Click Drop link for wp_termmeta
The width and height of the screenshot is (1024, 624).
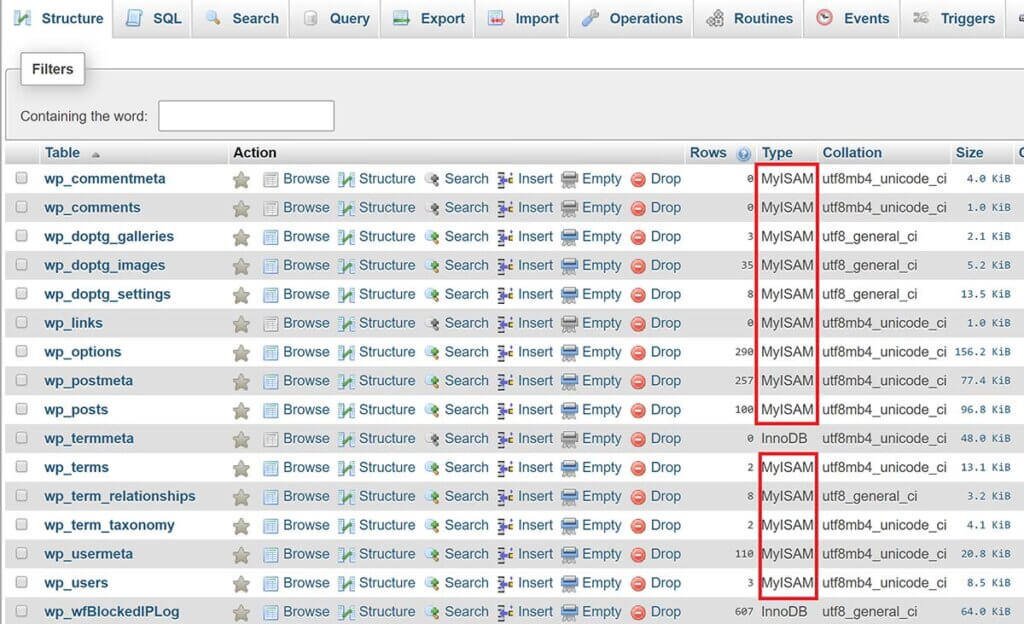click(665, 439)
